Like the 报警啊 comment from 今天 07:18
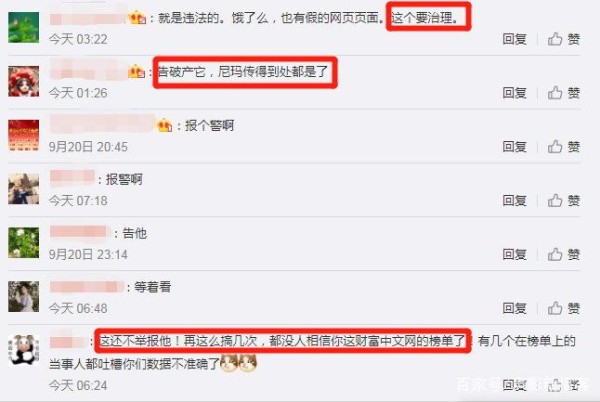600x402 pixels. (x=564, y=201)
